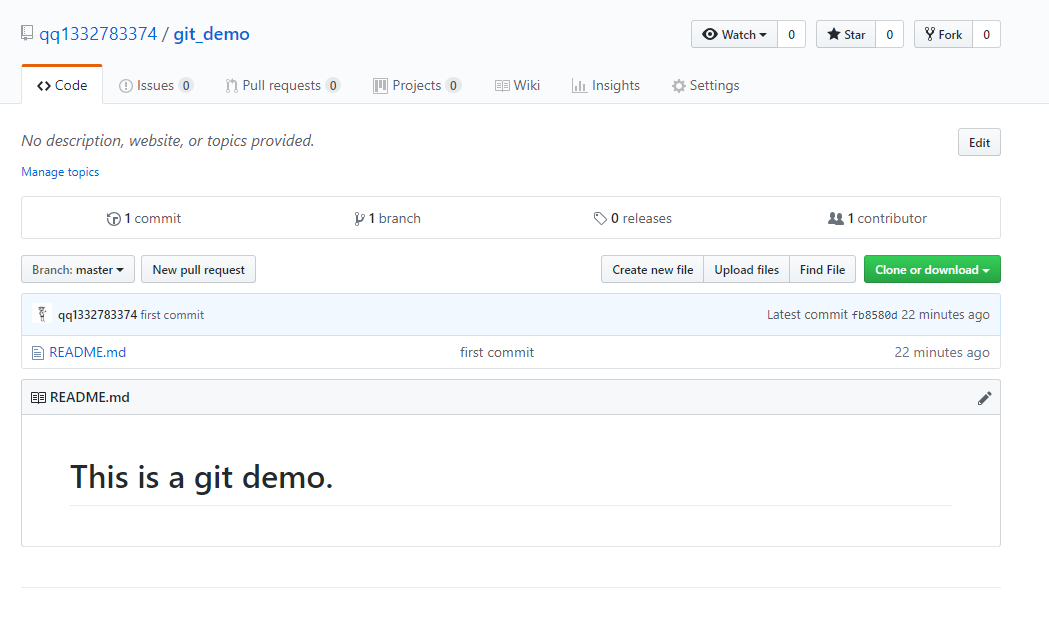Click the Edit description button
The image size is (1049, 619).
(979, 142)
